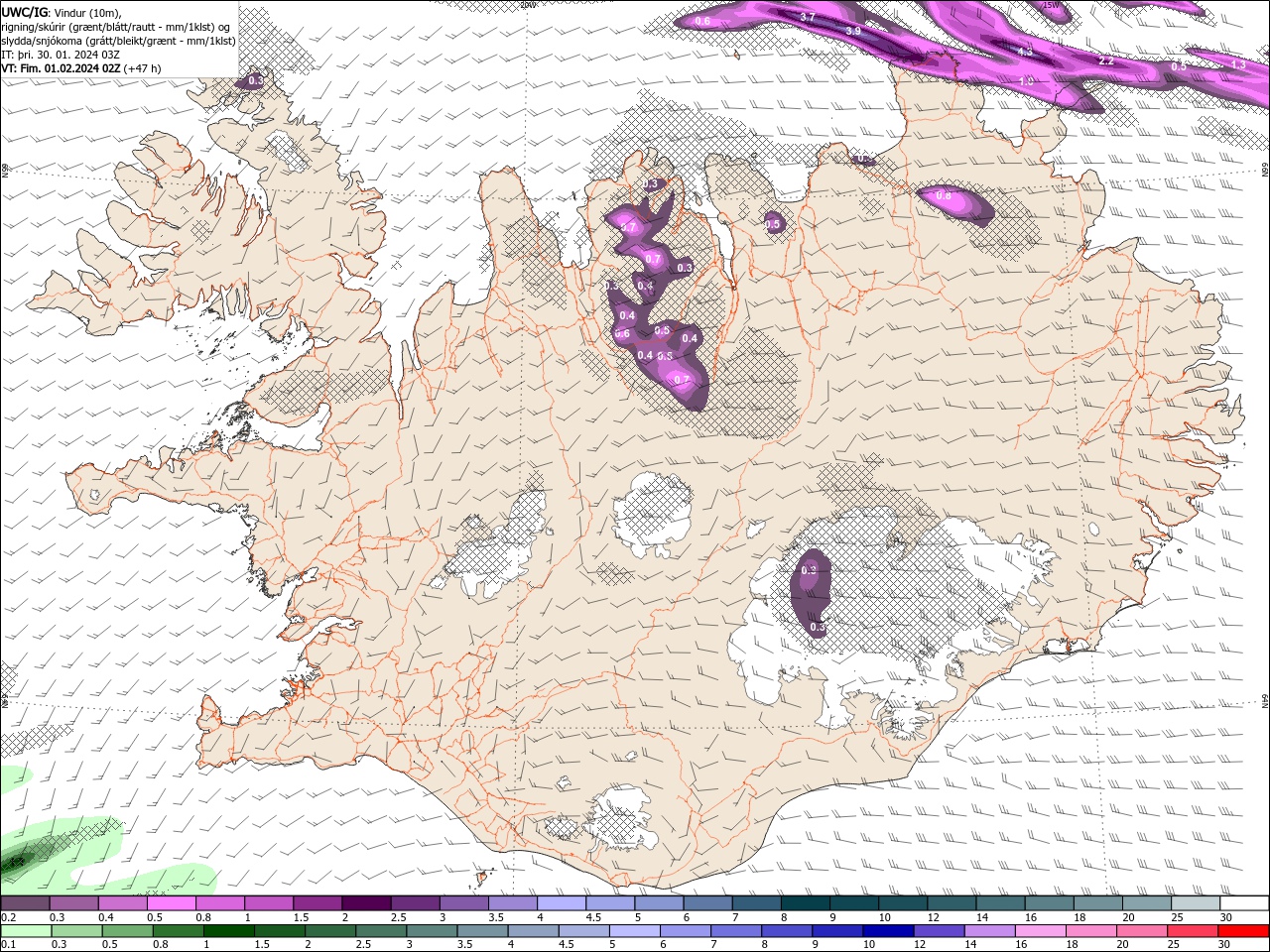Click the initial time 'IT: þri. 30. 01. 2024 03Z'

click(x=61, y=55)
